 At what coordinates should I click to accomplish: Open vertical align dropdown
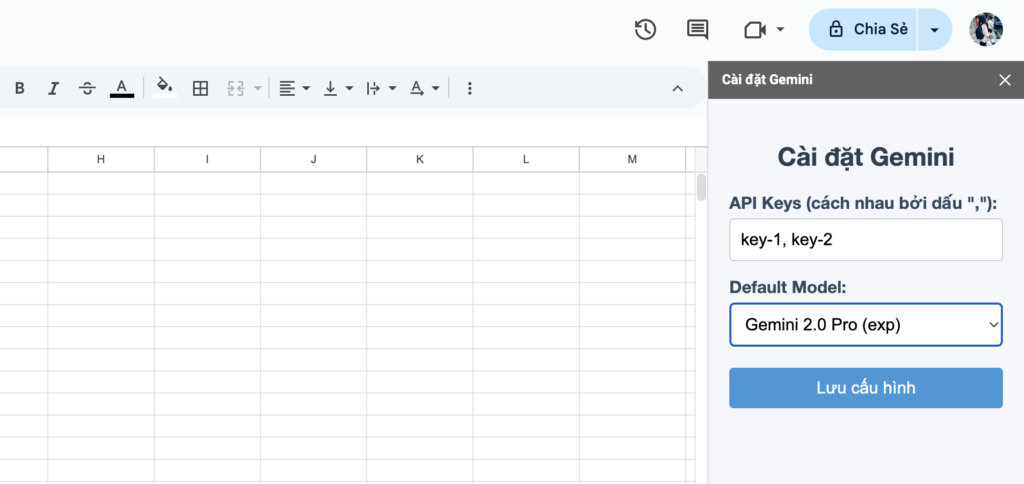tap(338, 88)
